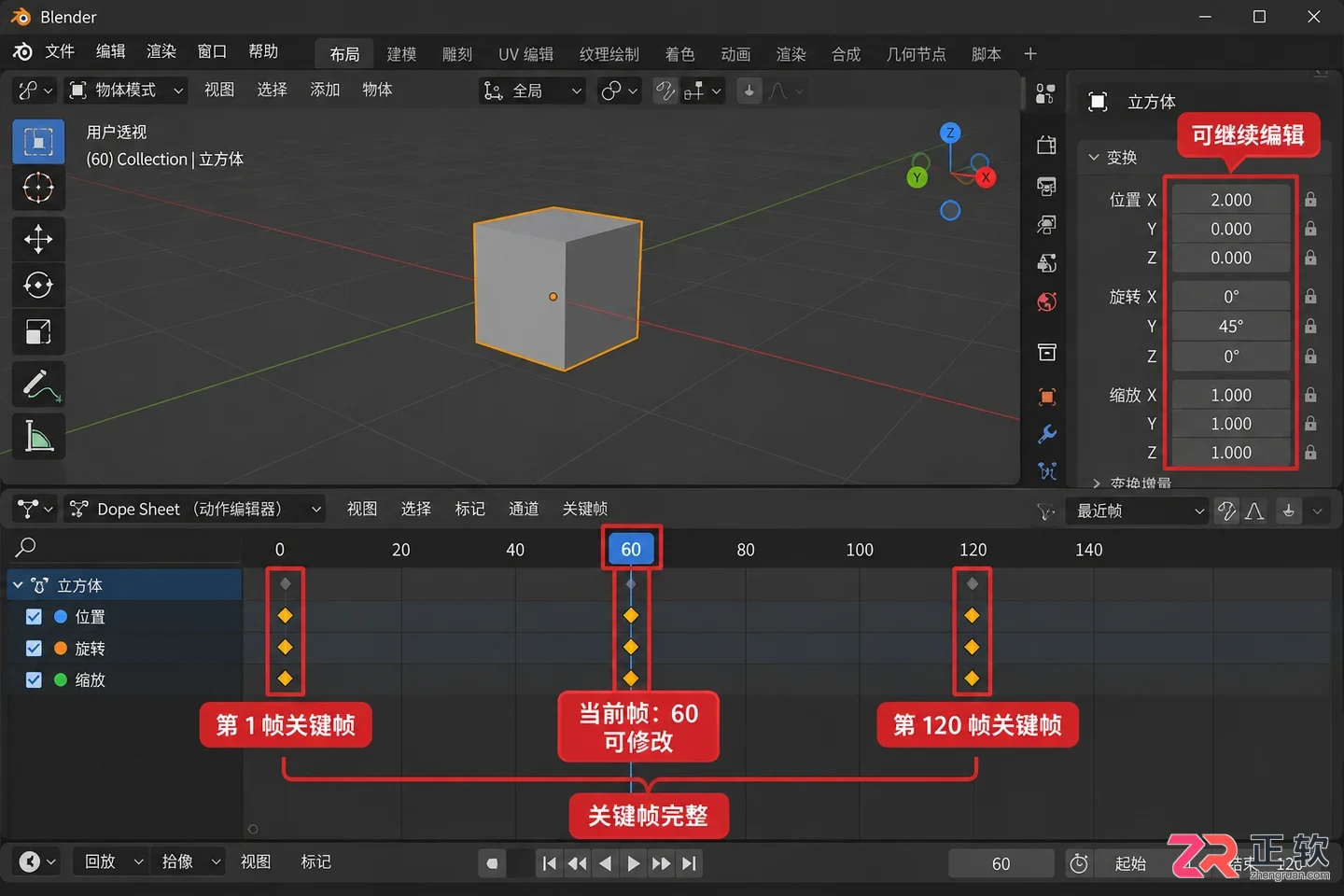The height and width of the screenshot is (896, 1344).
Task: Open the Object properties tab
Action: coord(1046,397)
